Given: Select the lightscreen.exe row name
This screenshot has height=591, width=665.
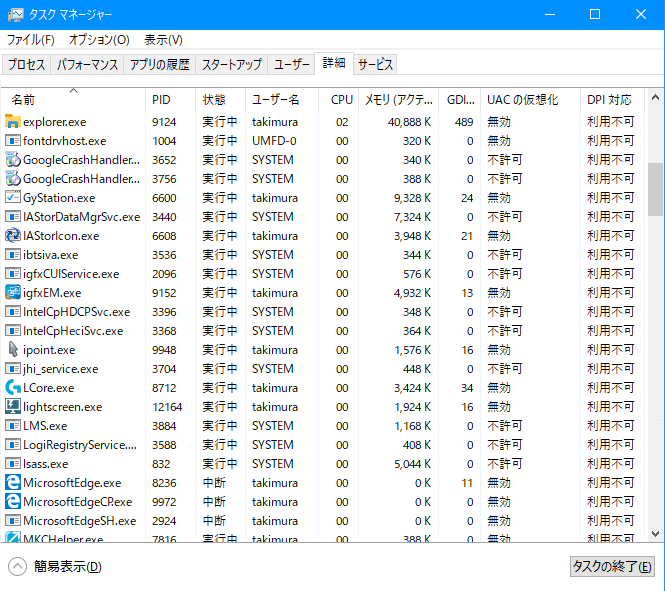Looking at the screenshot, I should (x=62, y=407).
